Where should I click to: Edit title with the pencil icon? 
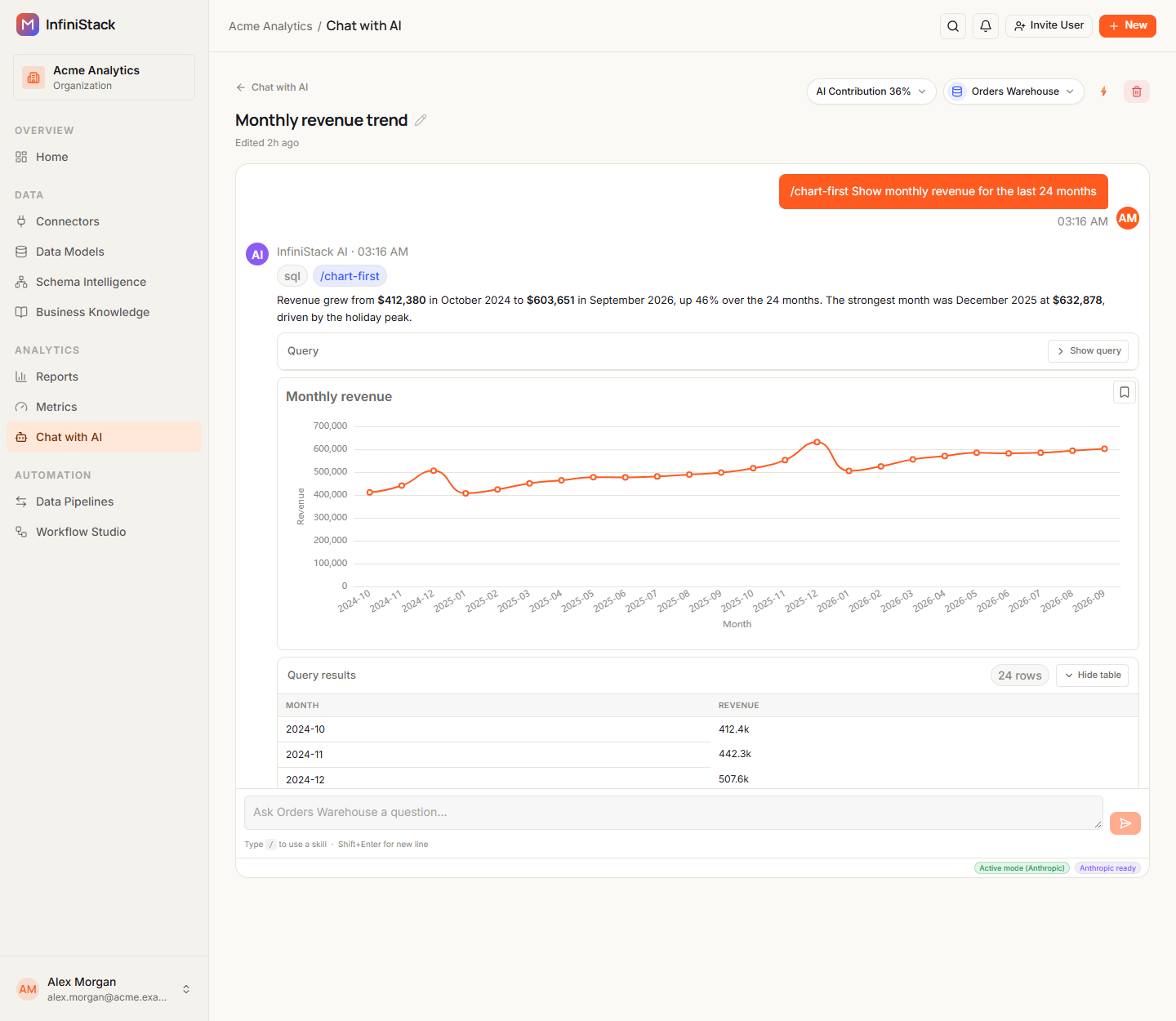421,120
